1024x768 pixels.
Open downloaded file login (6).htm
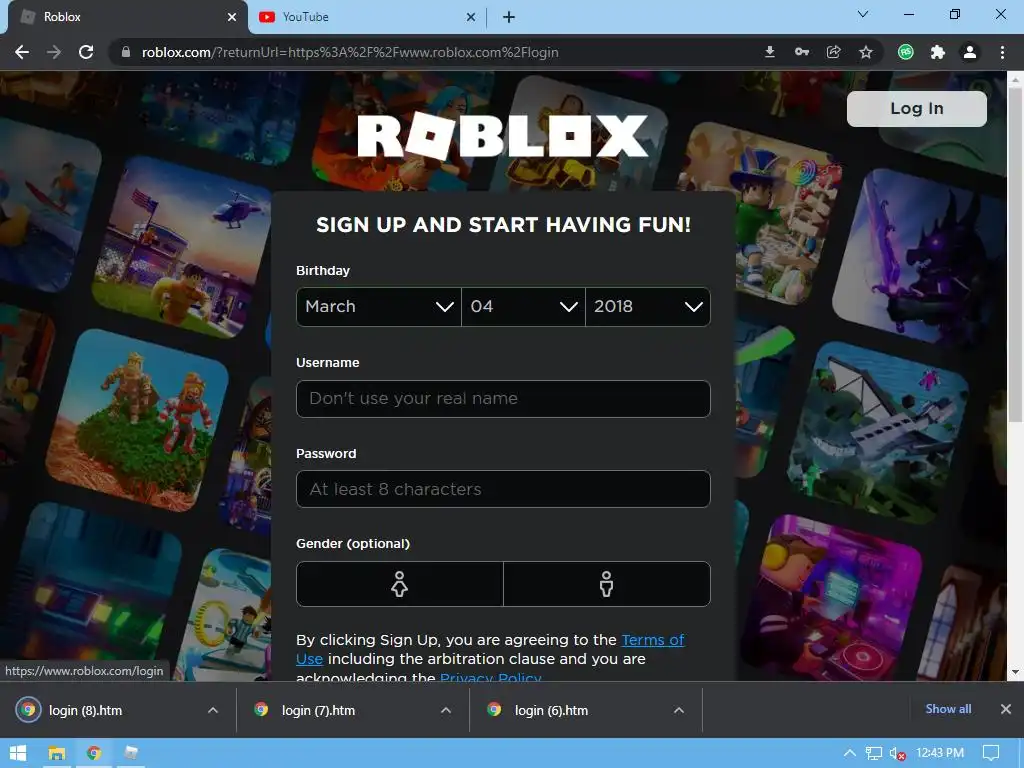[x=551, y=710]
